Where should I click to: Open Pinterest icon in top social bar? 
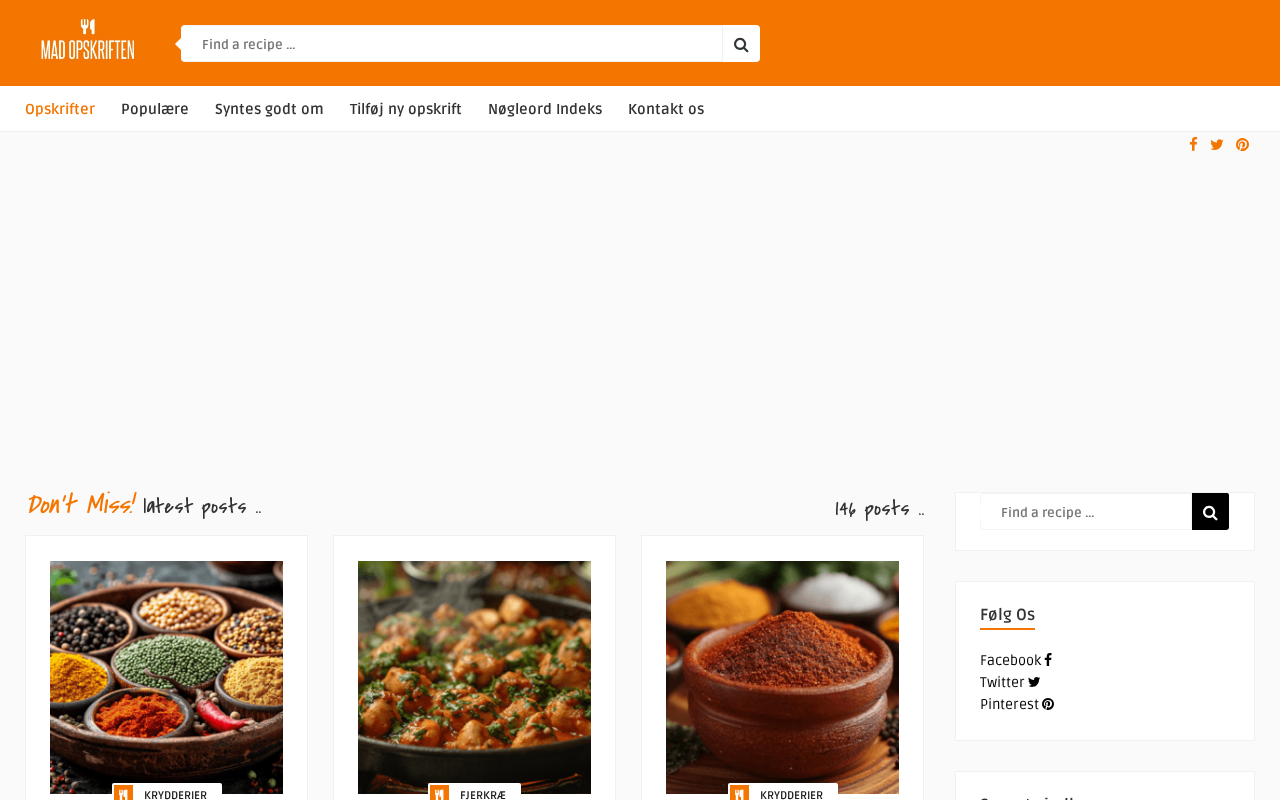click(x=1242, y=145)
